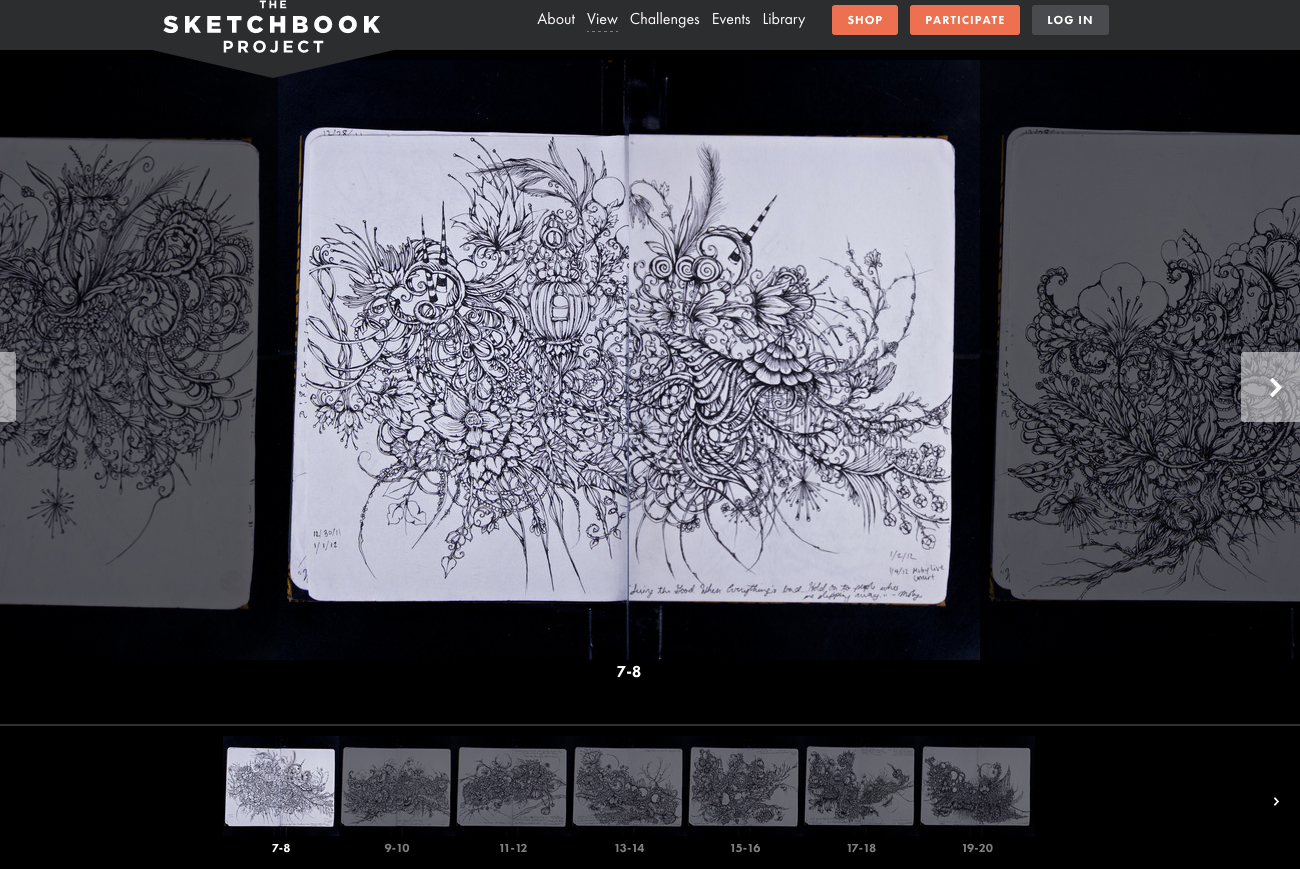The width and height of the screenshot is (1300, 869).
Task: Select the pages 9-10 thumbnail
Action: click(x=397, y=786)
